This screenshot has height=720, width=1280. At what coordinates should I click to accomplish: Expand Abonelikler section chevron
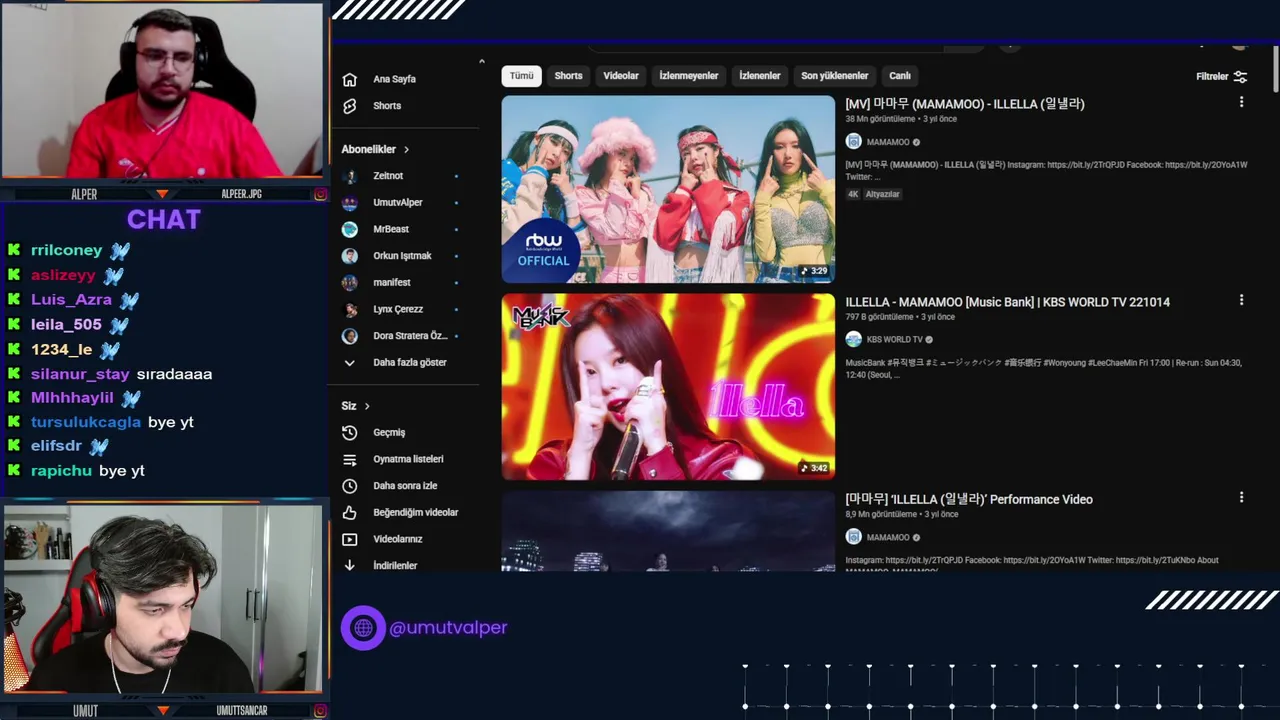coord(406,150)
